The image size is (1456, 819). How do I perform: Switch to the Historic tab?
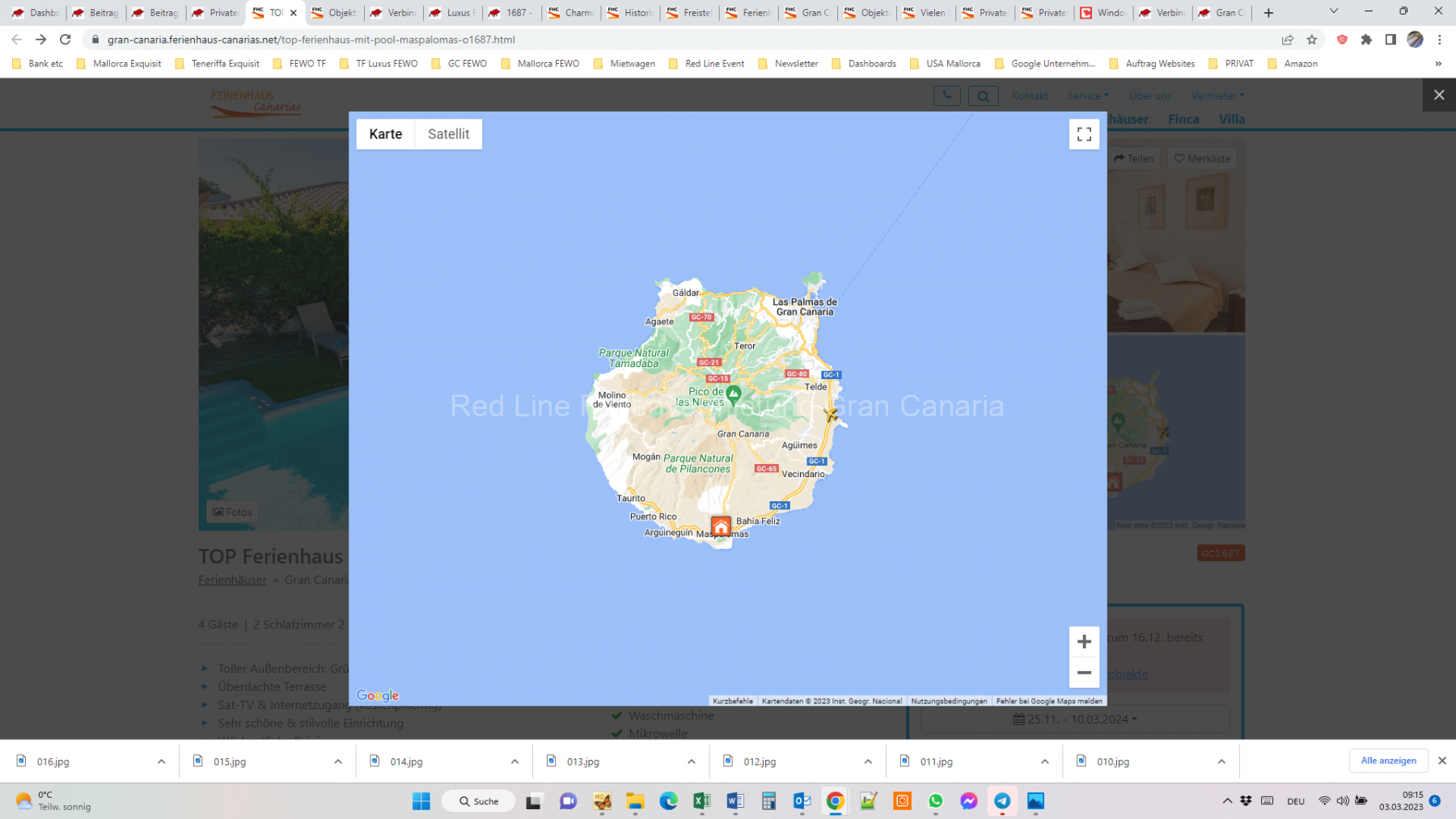631,13
